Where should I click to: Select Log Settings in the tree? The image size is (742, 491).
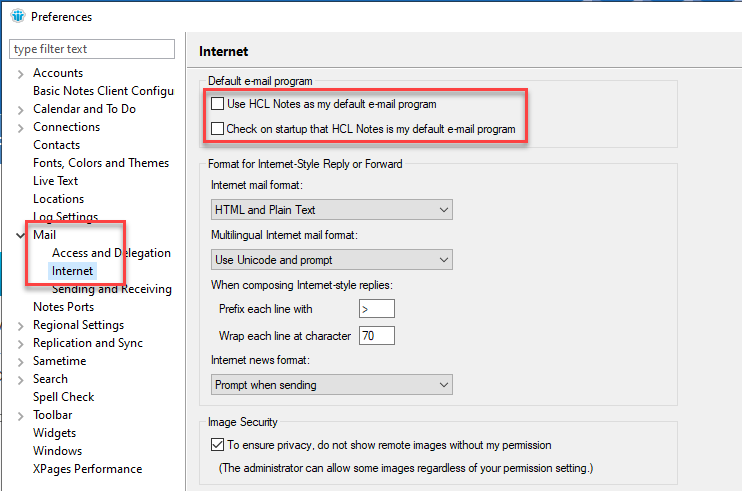65,217
